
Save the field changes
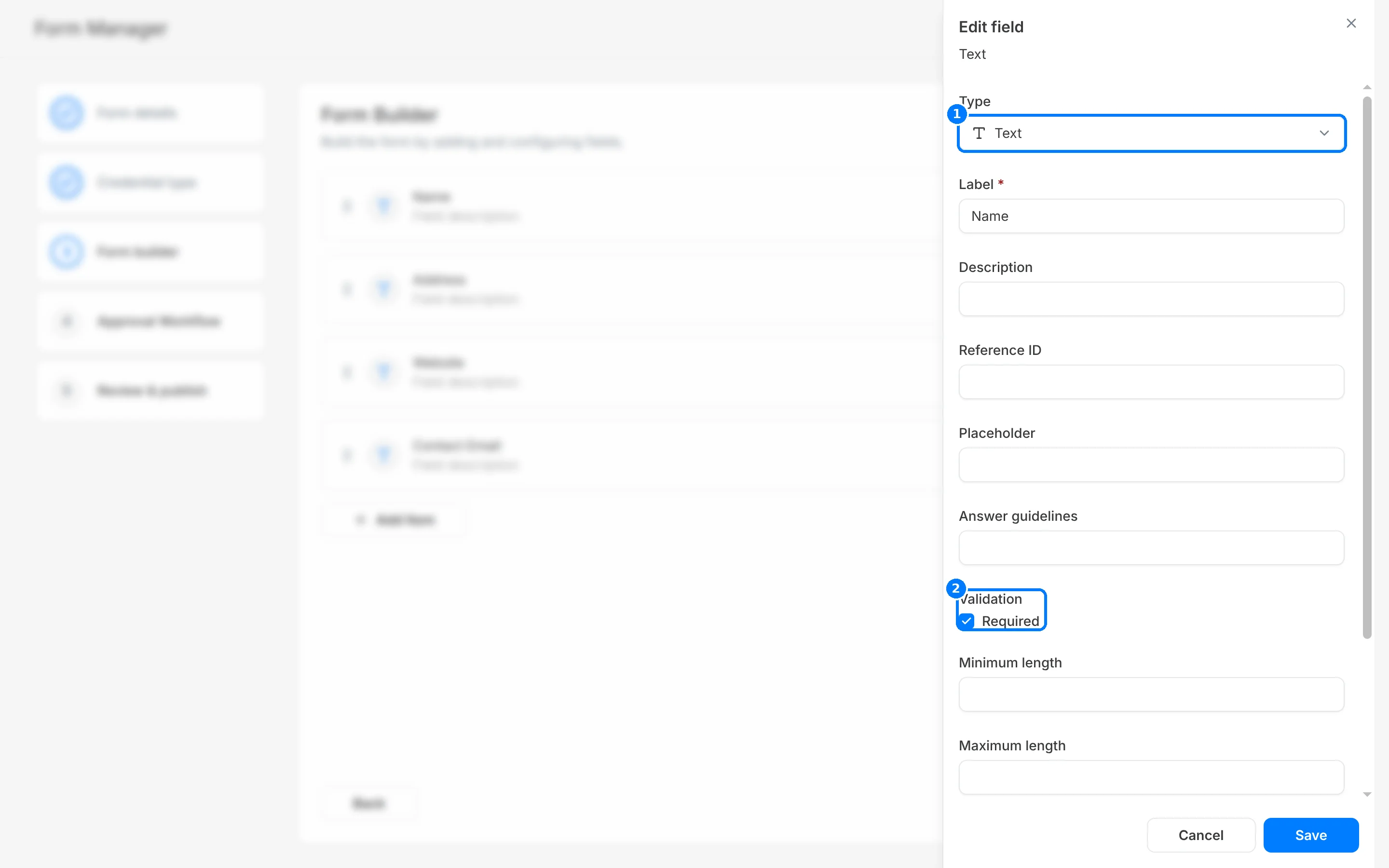[1311, 835]
